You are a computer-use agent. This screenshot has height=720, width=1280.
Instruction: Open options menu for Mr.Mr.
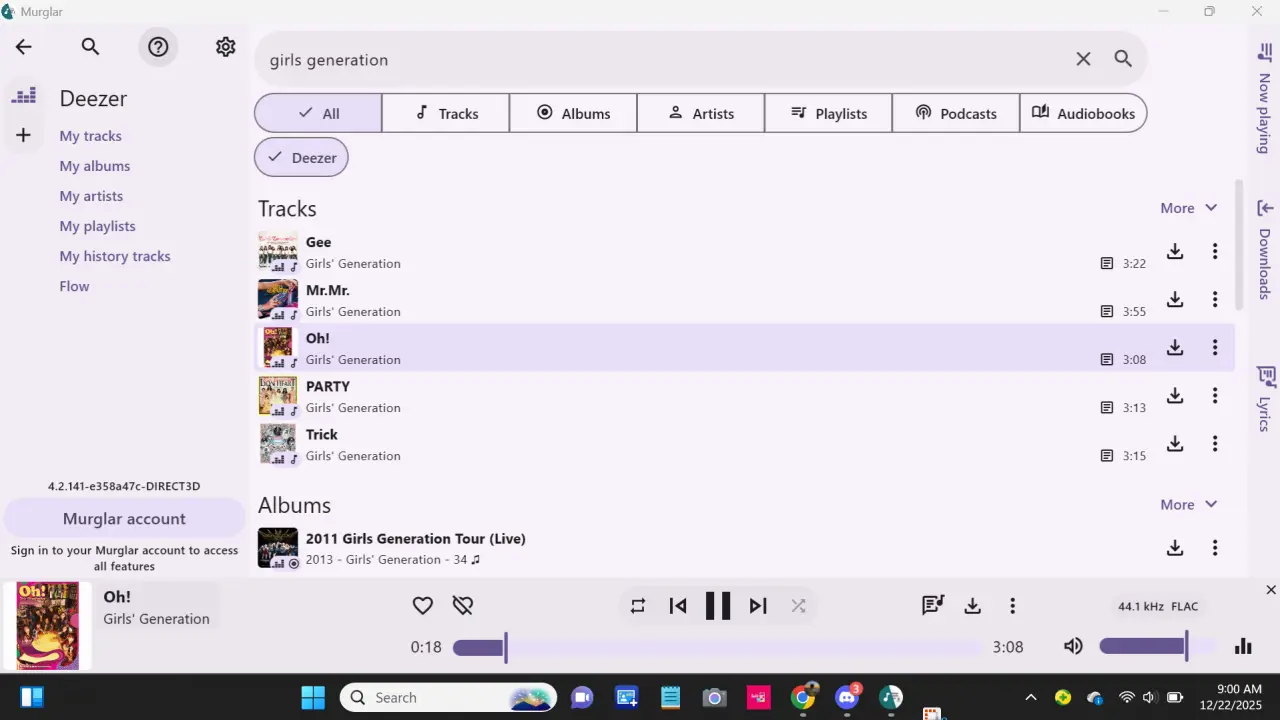(x=1215, y=299)
